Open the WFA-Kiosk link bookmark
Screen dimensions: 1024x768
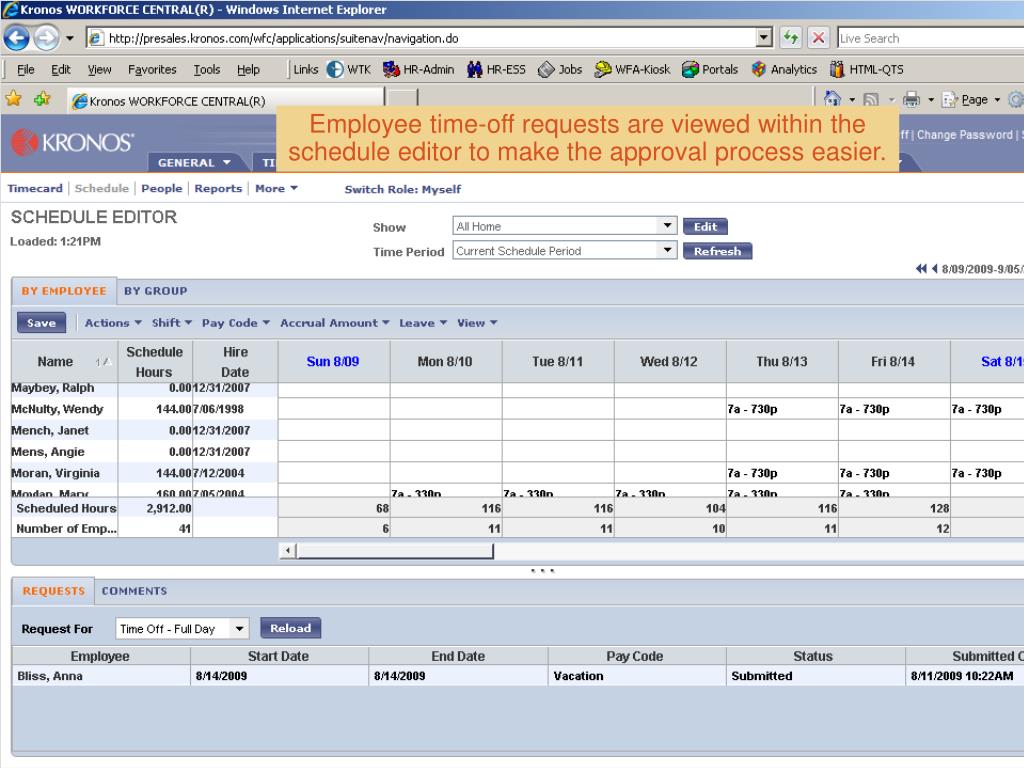click(632, 69)
